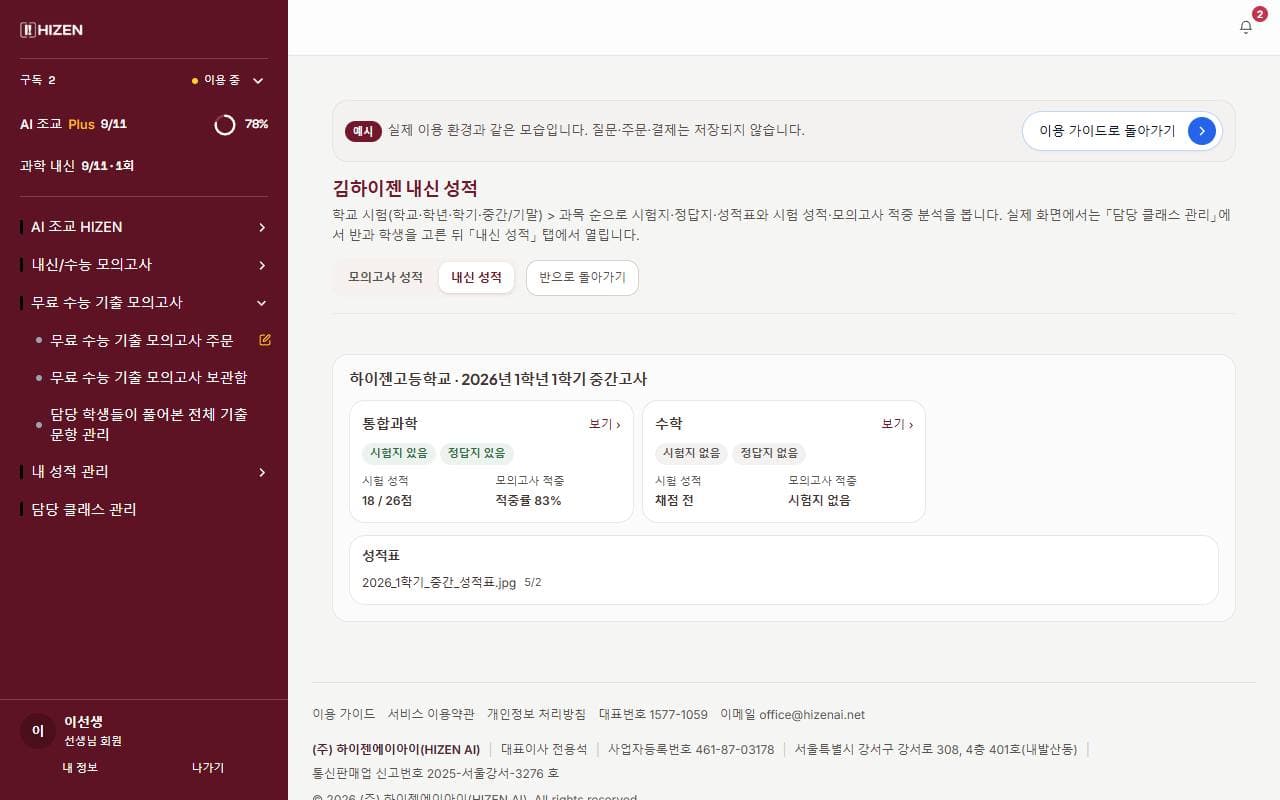
Task: Switch to the 모의고사 성적 tab
Action: pos(385,277)
